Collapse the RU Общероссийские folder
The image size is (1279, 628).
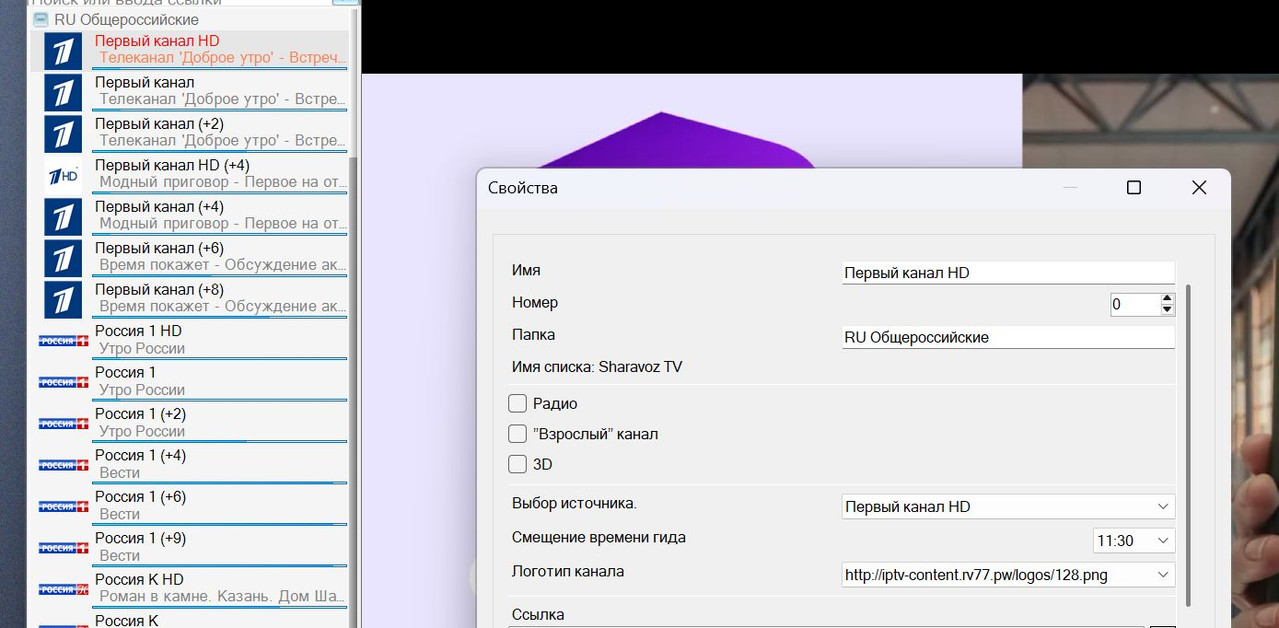(41, 20)
